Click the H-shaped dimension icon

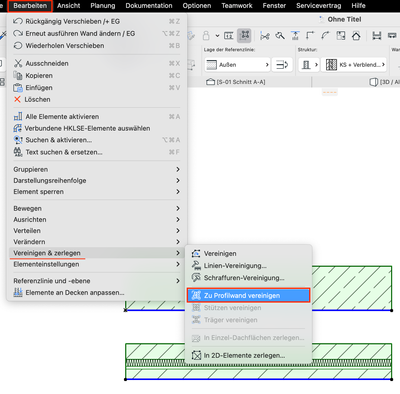(x=377, y=36)
